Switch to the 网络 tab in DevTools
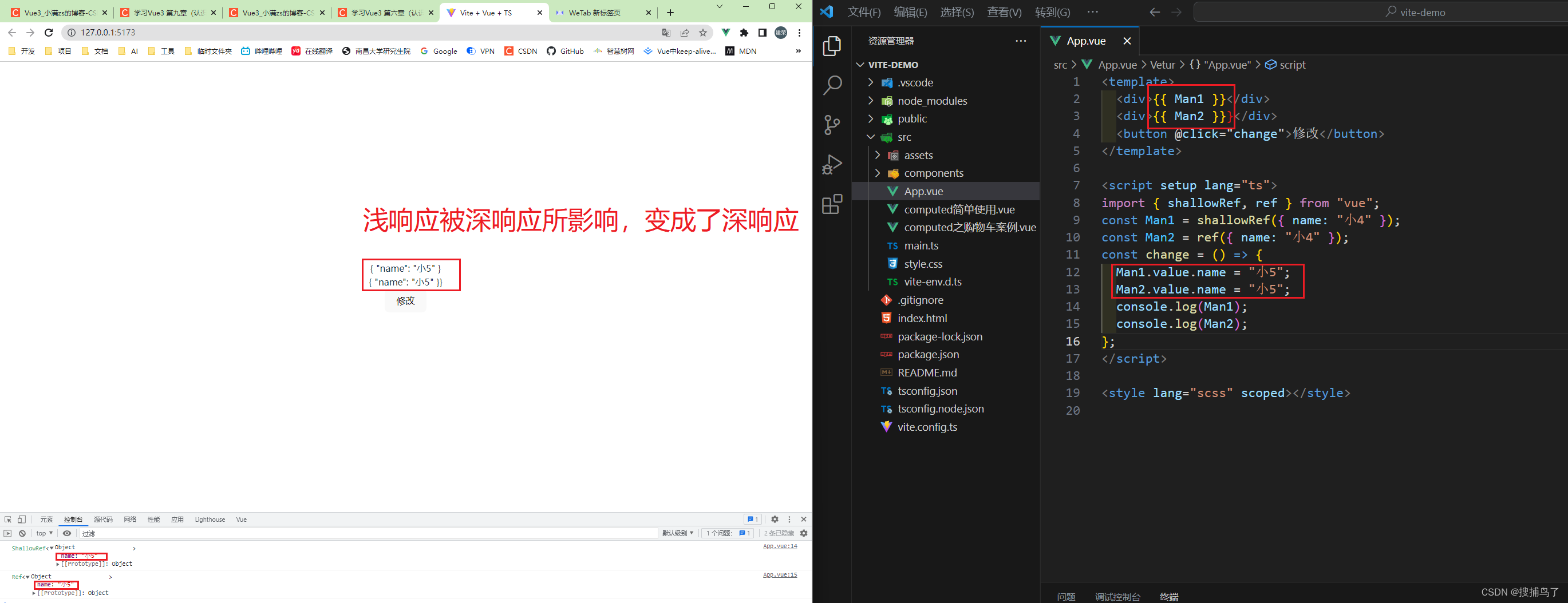 [x=129, y=519]
